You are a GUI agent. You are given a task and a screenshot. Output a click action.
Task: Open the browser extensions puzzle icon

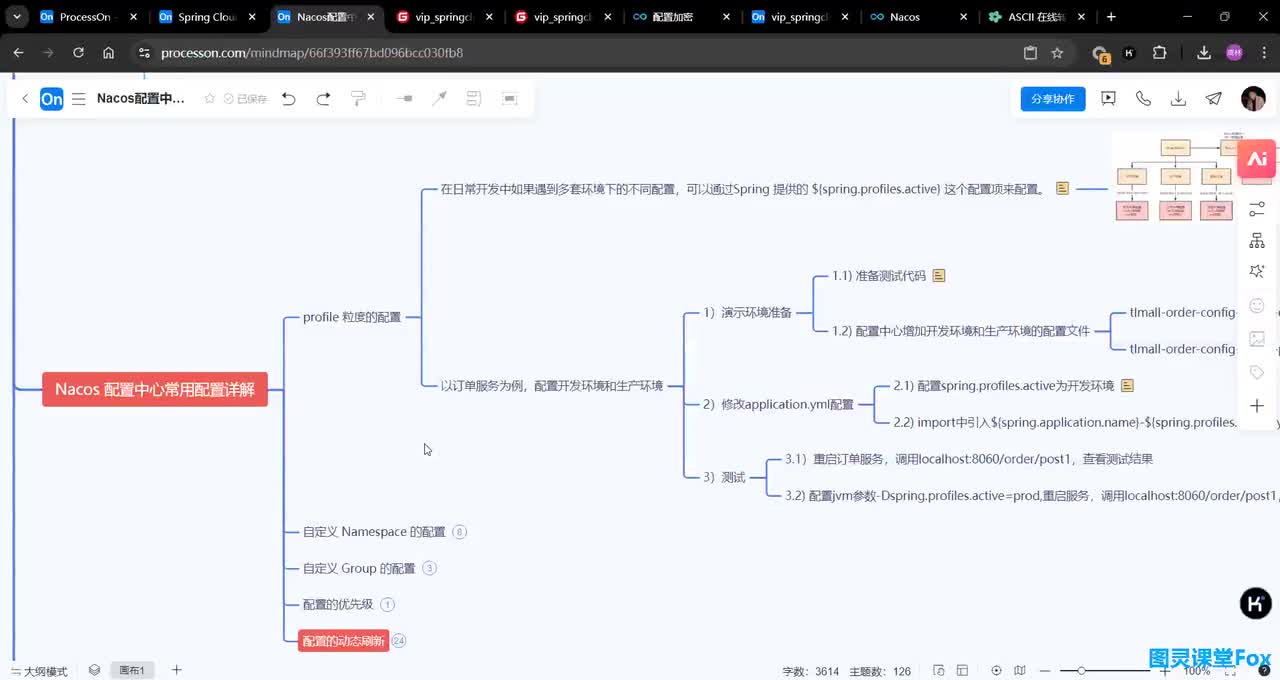click(1160, 53)
